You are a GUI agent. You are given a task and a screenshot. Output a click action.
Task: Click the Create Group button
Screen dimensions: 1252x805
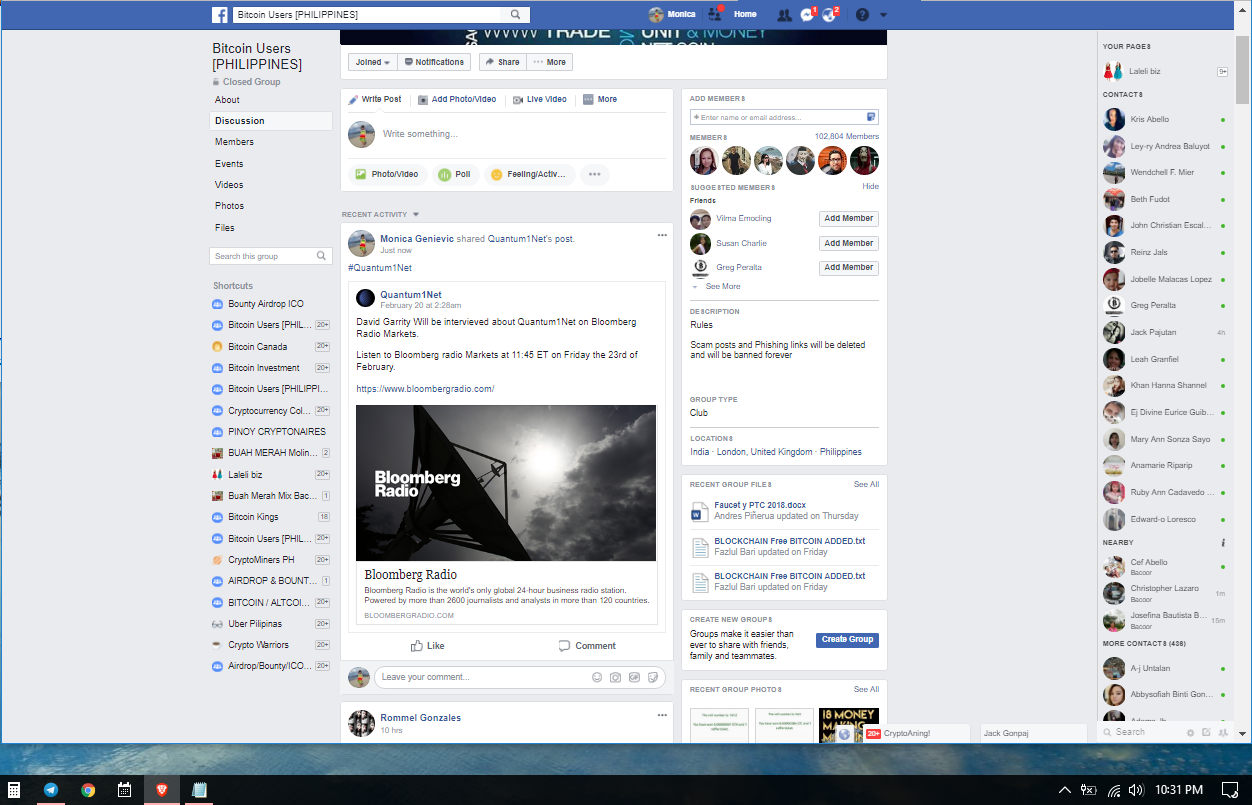tap(847, 639)
